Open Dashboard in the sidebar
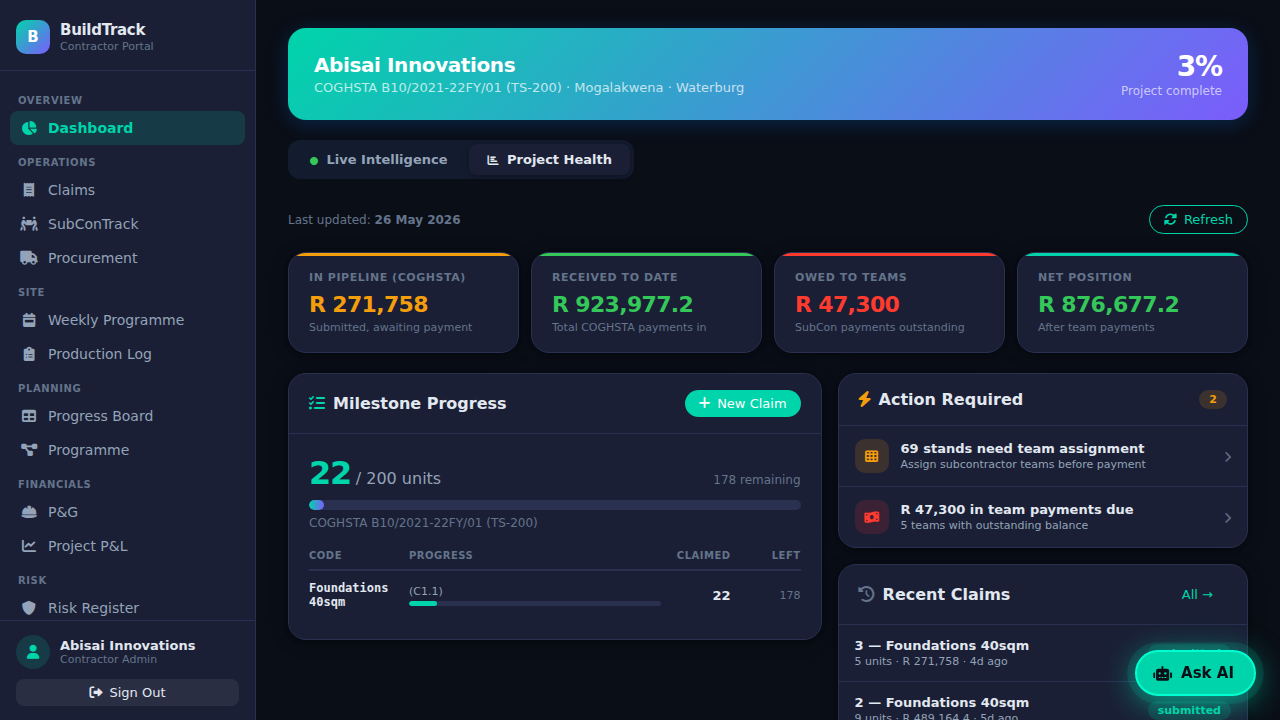Screen dimensions: 1280x720 (127, 128)
